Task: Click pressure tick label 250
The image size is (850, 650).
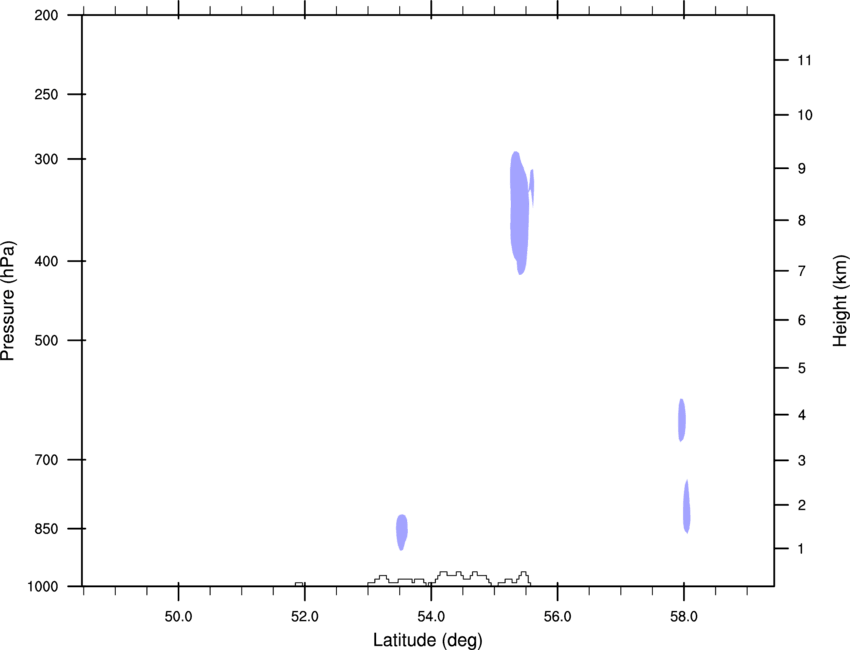Action: (46, 94)
